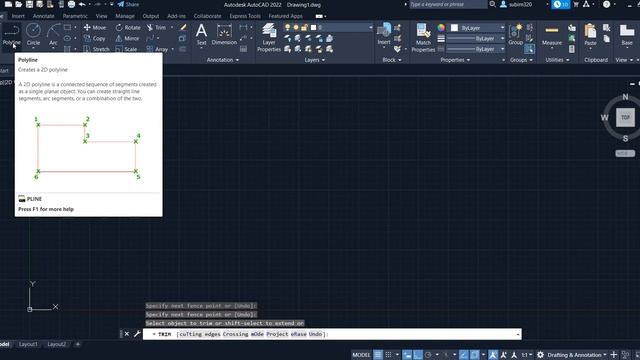Activate the Mirror tool
Image resolution: width=640 pixels, height=360 pixels.
pos(127,38)
